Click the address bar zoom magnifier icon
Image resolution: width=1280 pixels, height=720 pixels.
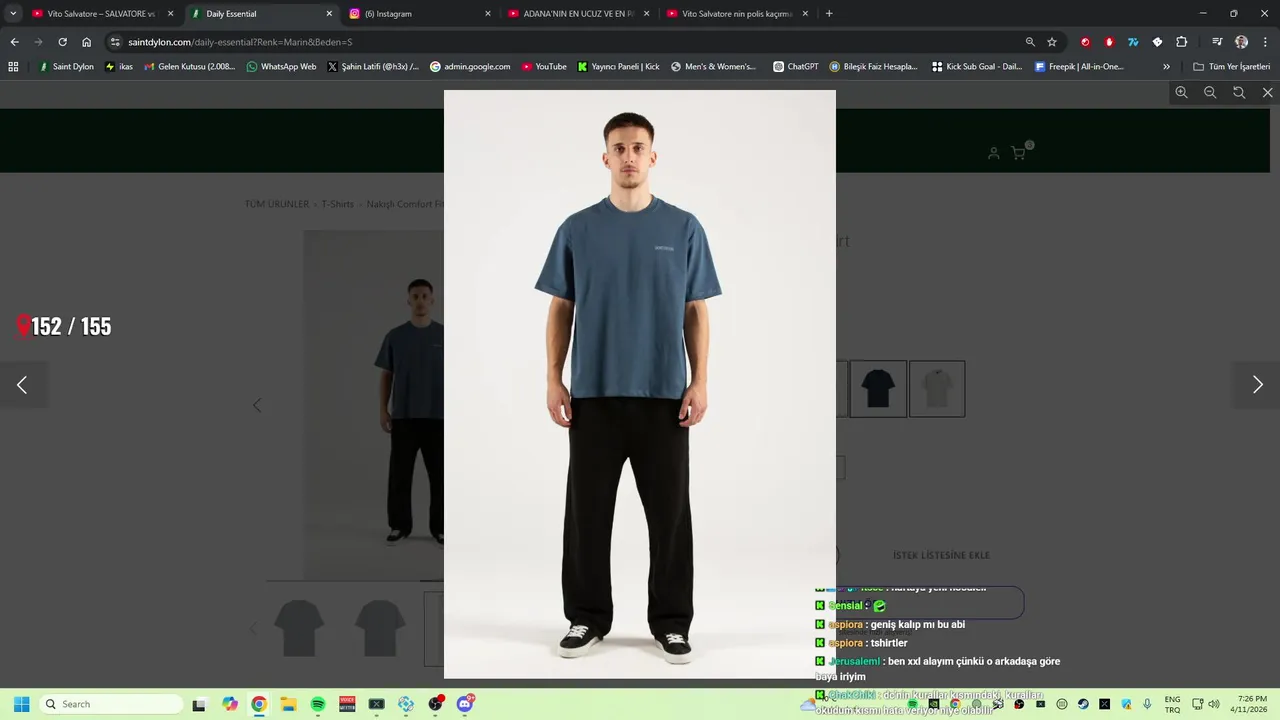1030,42
